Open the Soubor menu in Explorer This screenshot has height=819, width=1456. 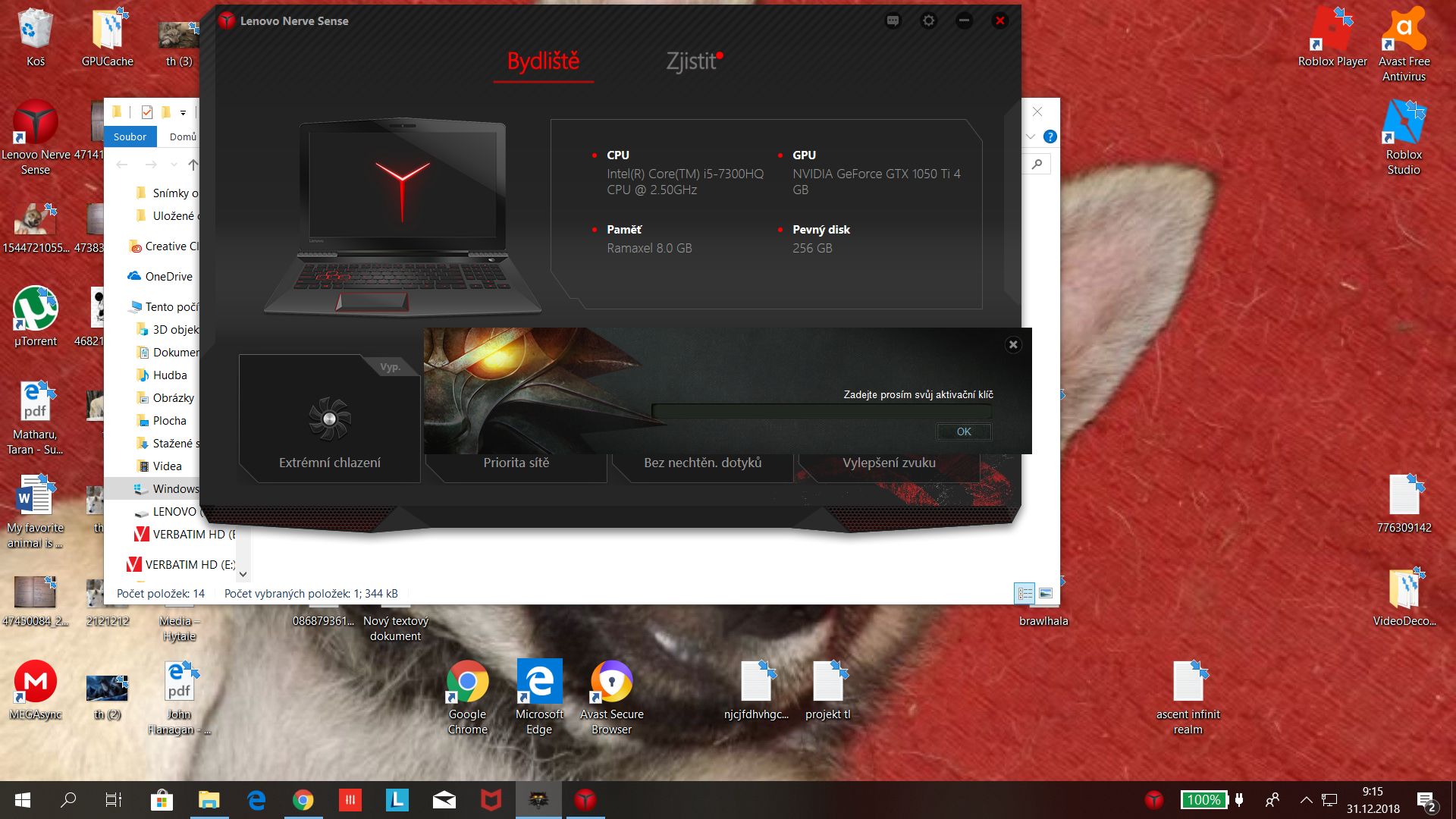tap(130, 137)
